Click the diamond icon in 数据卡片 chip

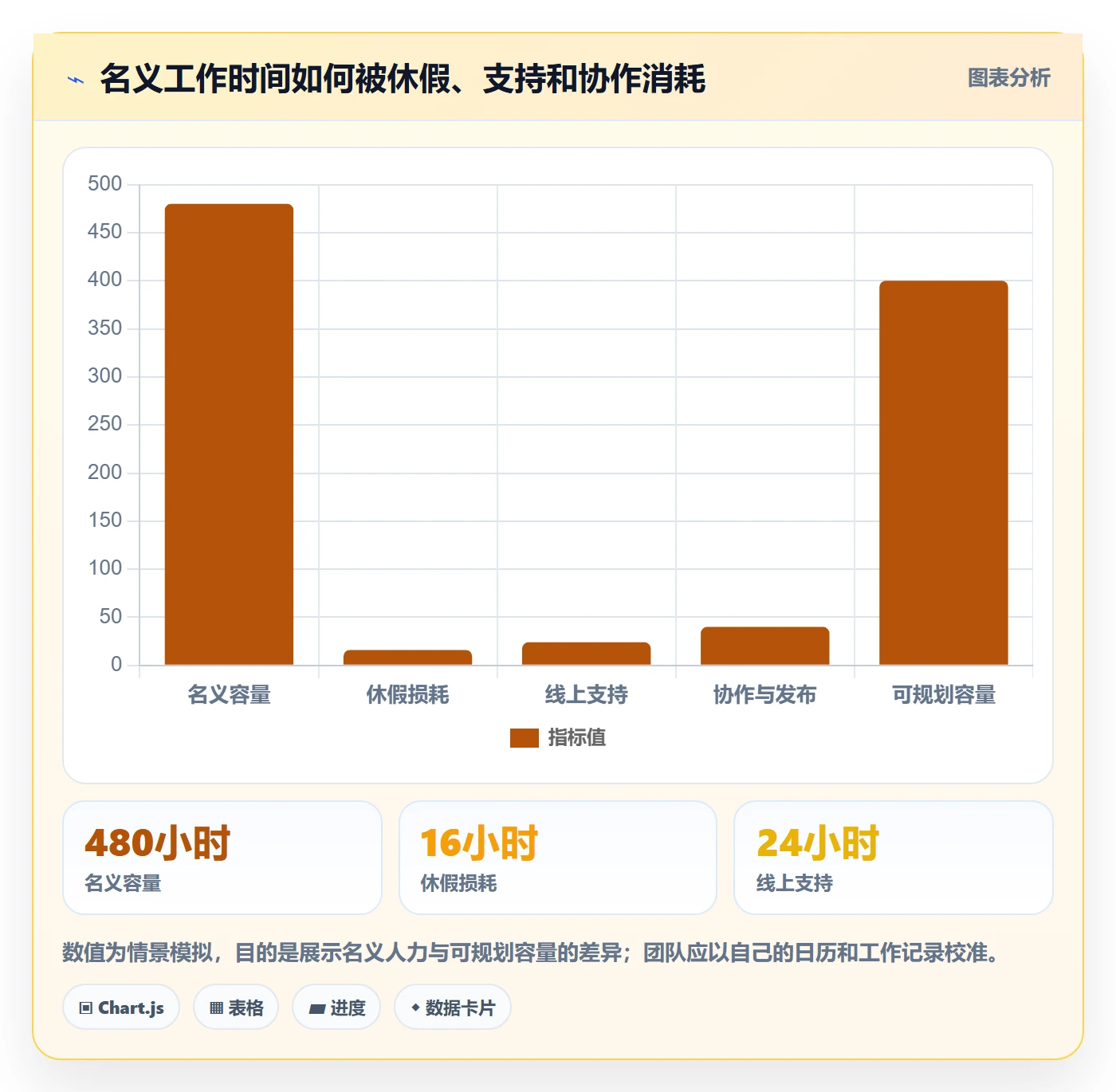point(415,1008)
